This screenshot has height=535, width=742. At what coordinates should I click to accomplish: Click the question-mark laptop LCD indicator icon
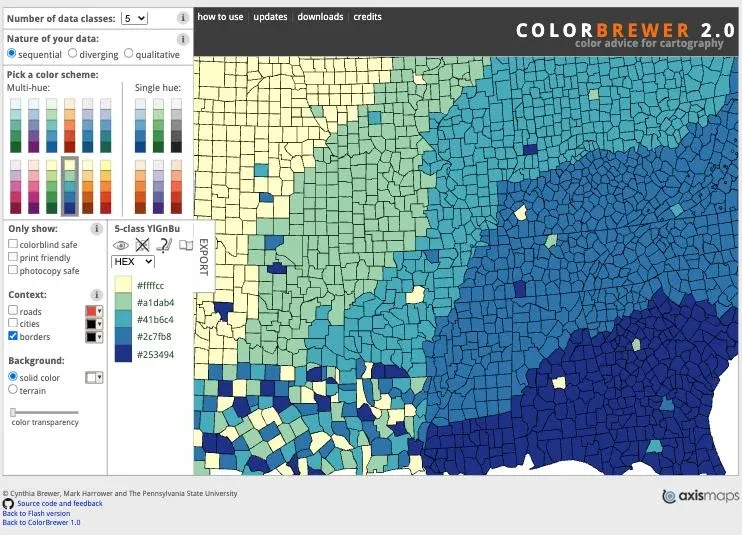[x=164, y=245]
